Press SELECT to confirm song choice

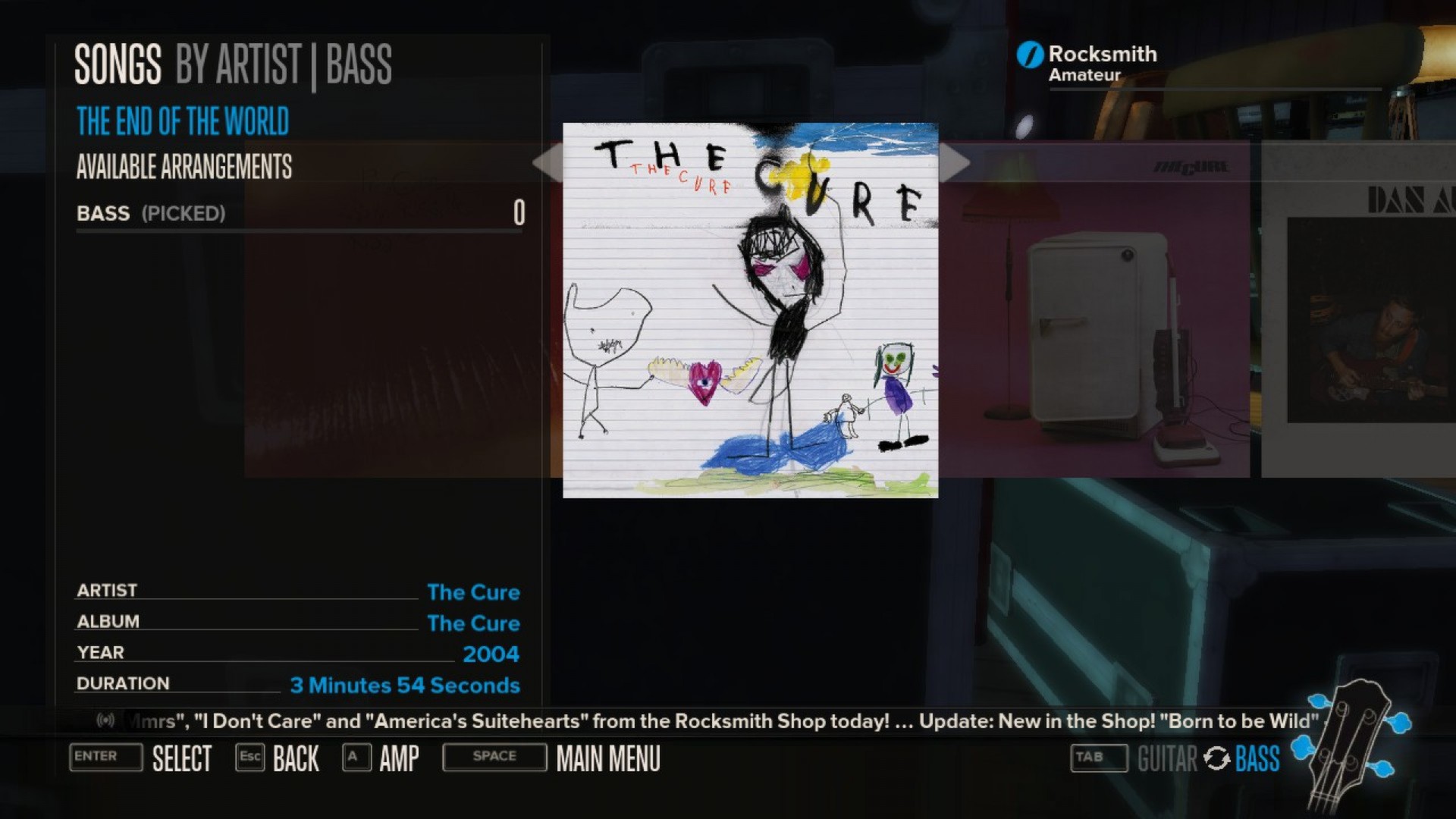[x=182, y=758]
